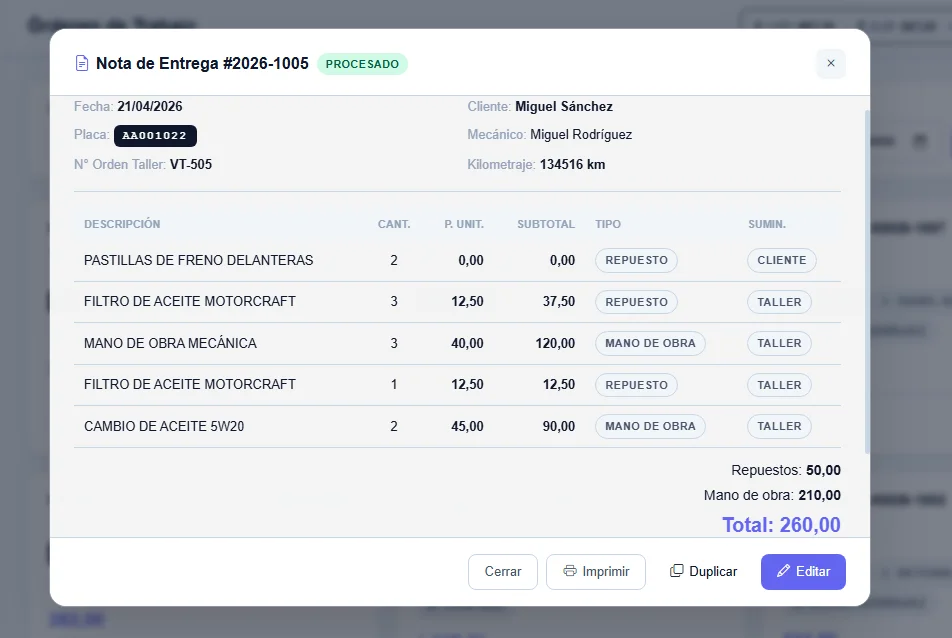Open editing with the Editar button
Screen dimensions: 952x638
point(803,571)
